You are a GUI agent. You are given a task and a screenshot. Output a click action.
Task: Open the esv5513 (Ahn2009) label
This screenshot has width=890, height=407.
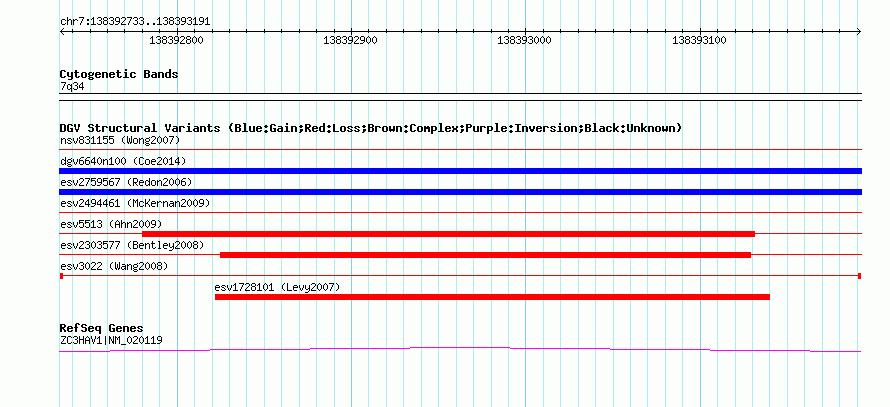click(x=111, y=224)
